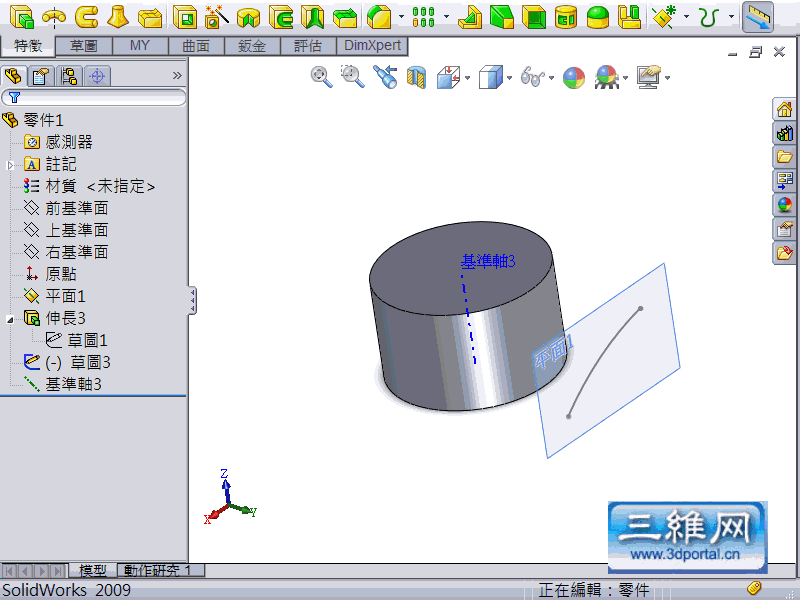The height and width of the screenshot is (600, 800).
Task: Click the View Orientation icon
Action: tap(448, 78)
